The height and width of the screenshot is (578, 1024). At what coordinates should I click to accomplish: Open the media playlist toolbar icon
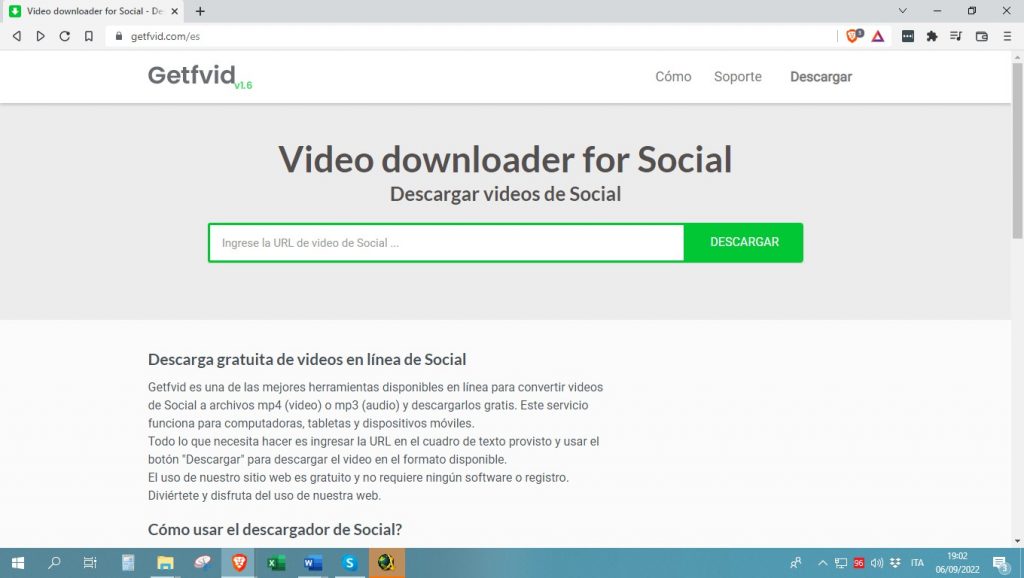click(956, 36)
